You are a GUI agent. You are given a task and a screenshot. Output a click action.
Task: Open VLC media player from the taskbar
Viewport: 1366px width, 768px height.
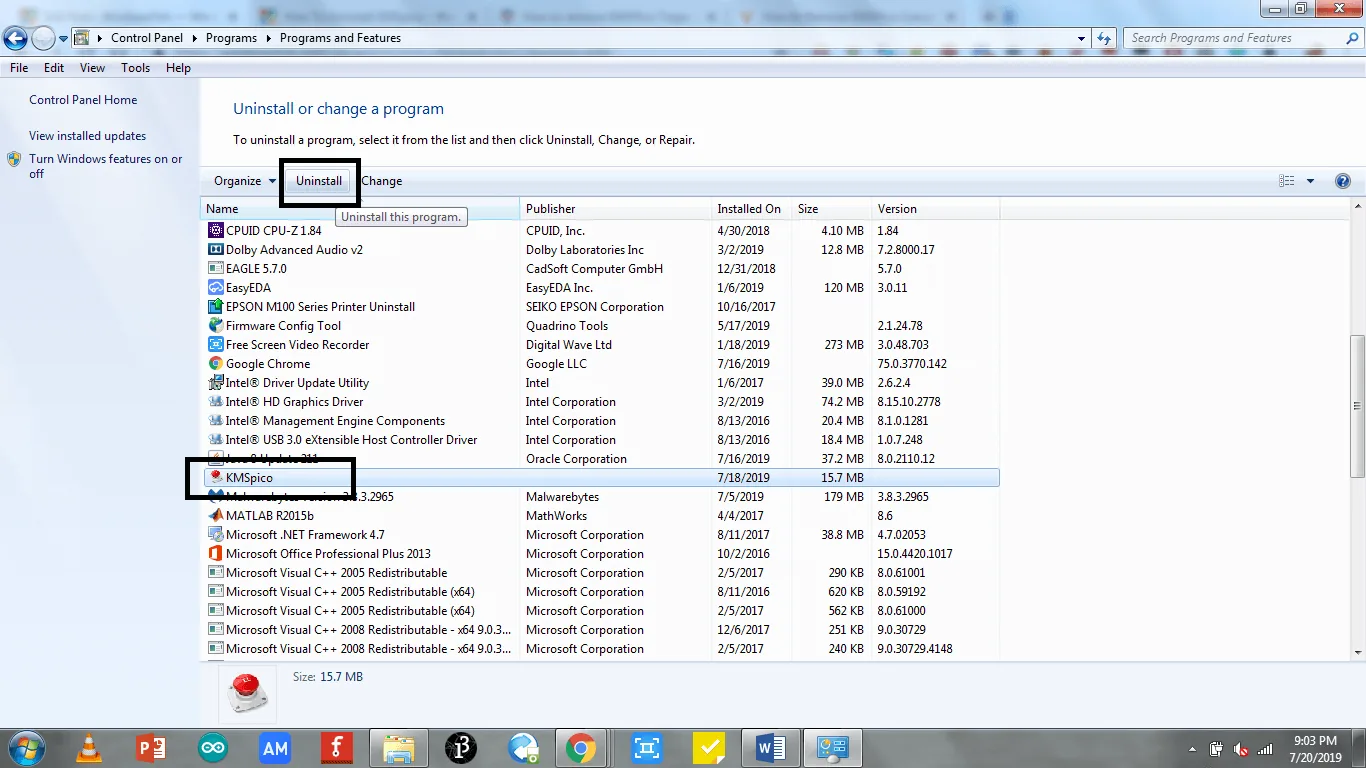(90, 748)
